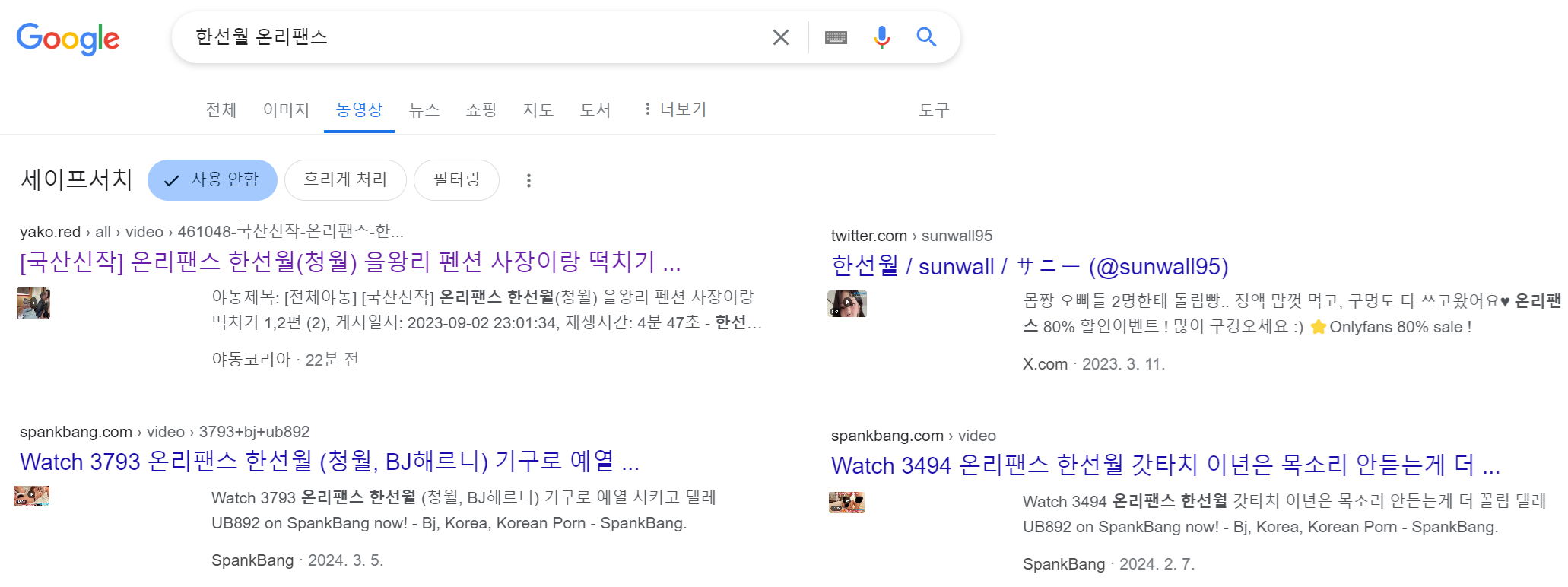Screen dimensions: 1568x587
Task: Click the magnifier search icon
Action: tap(925, 36)
